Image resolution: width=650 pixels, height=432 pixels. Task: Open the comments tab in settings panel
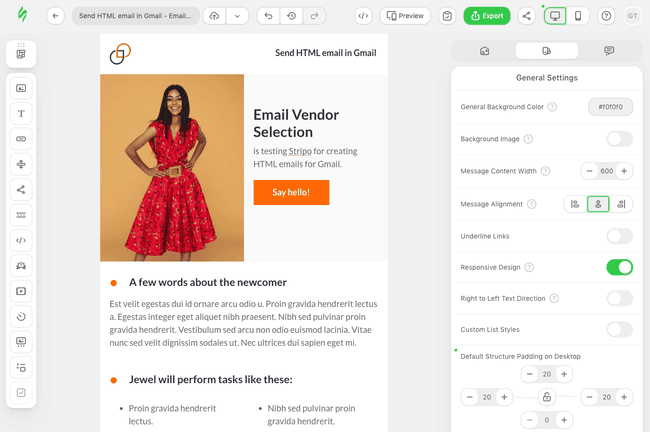[609, 51]
